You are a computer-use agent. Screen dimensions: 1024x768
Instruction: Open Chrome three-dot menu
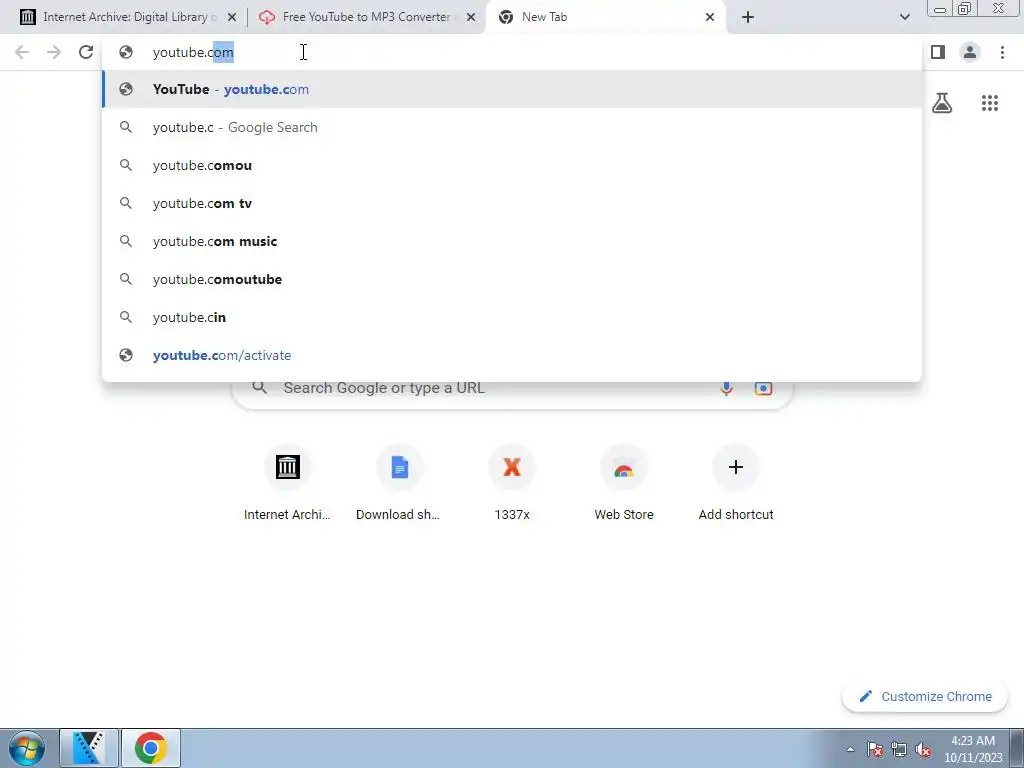click(x=1002, y=52)
